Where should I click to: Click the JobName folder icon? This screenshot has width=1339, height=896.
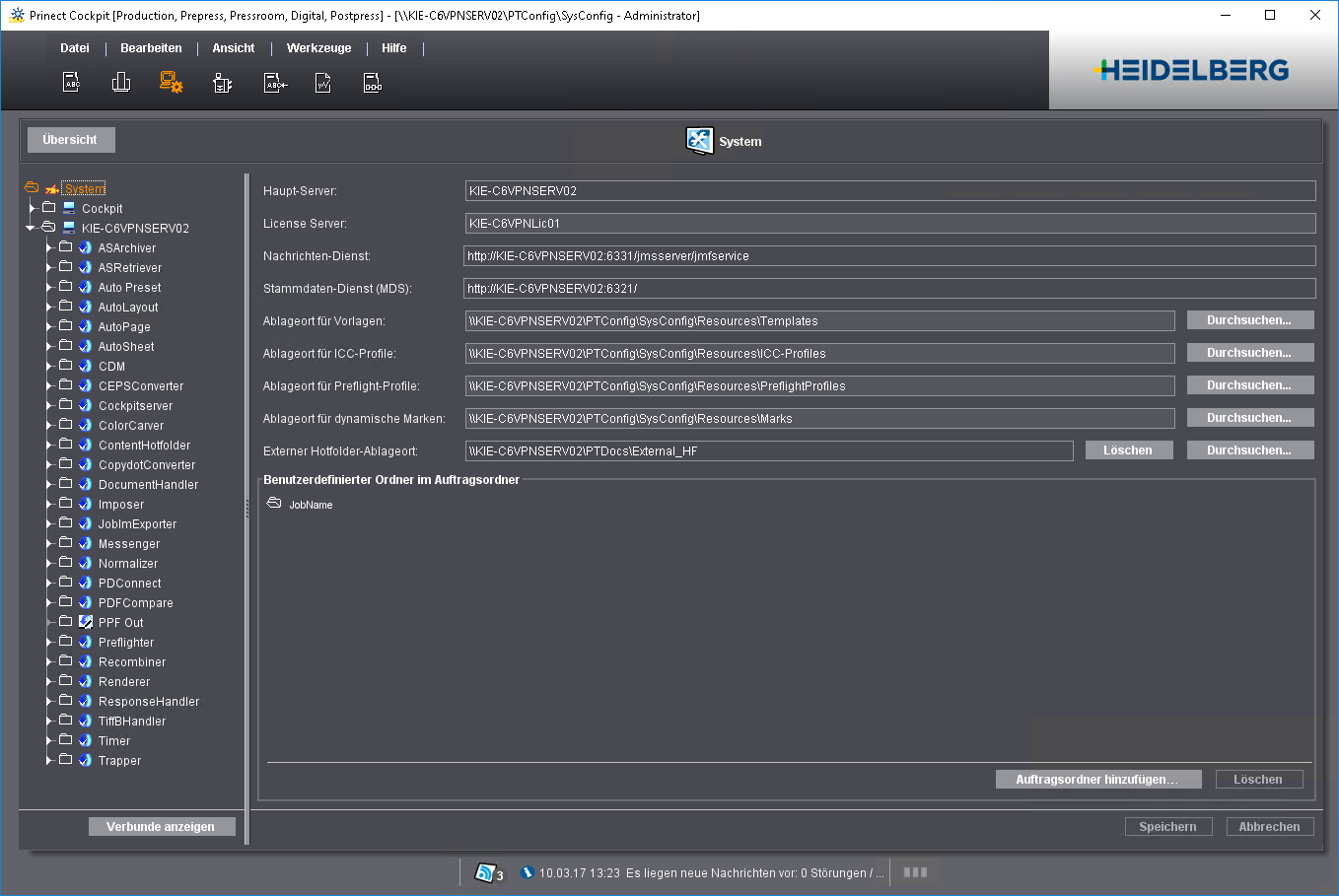tap(274, 504)
